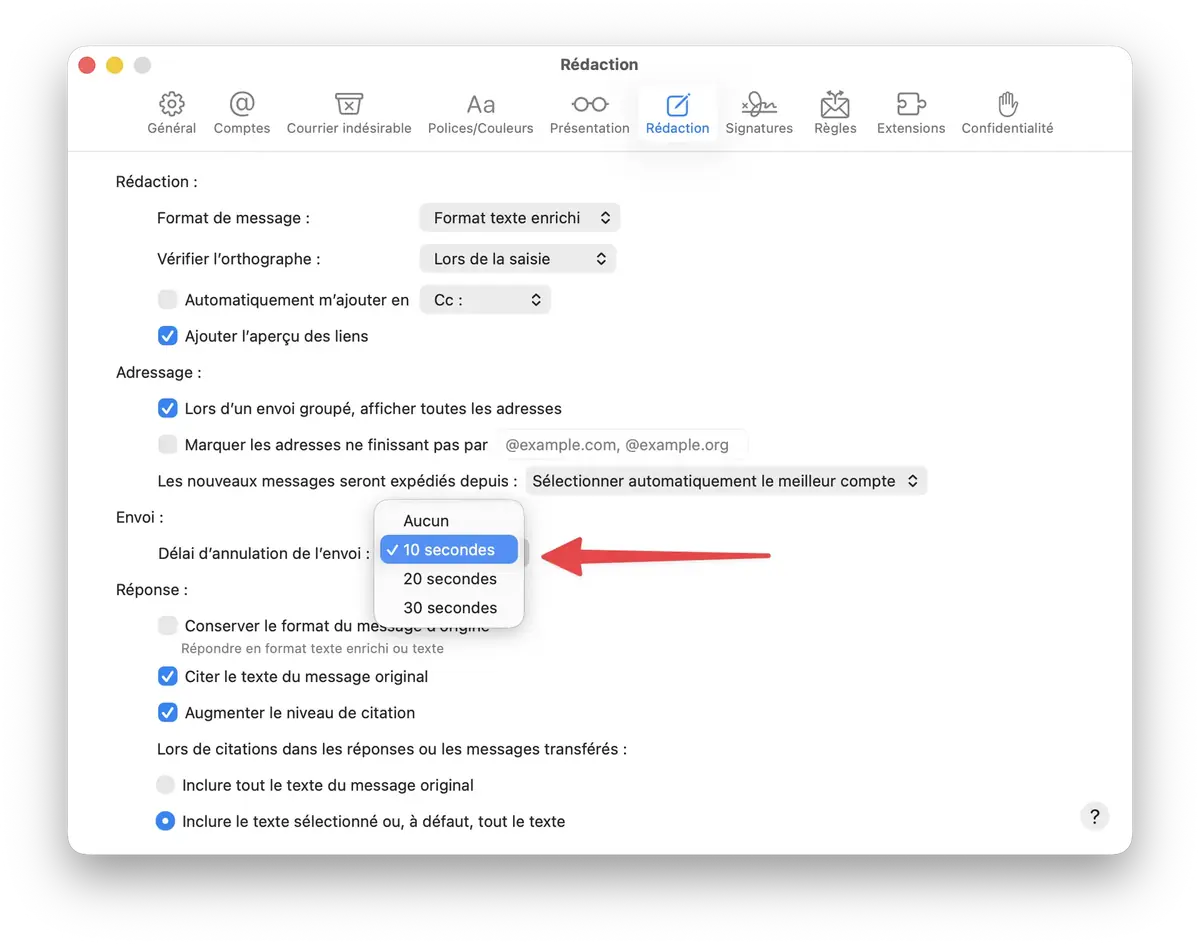This screenshot has height=944, width=1200.
Task: Switch to Présentation settings
Action: [x=589, y=112]
